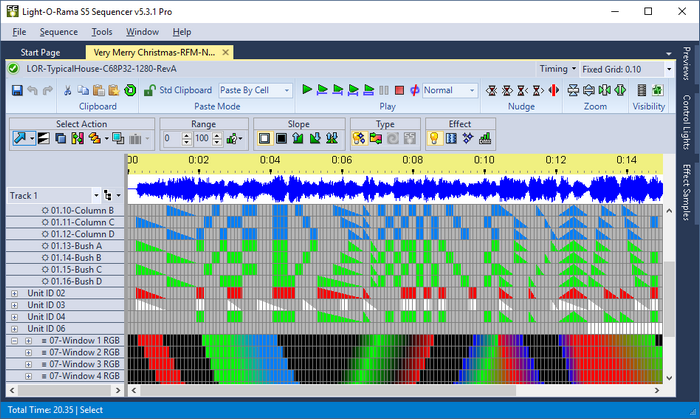This screenshot has height=419, width=700.
Task: Click the Save sequence icon
Action: 16,90
